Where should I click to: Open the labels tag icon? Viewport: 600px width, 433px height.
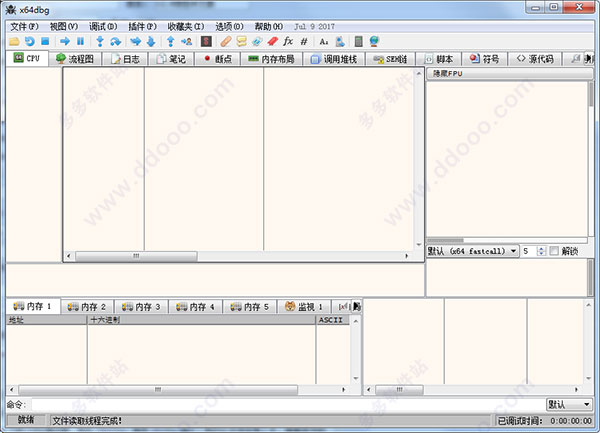[x=257, y=41]
